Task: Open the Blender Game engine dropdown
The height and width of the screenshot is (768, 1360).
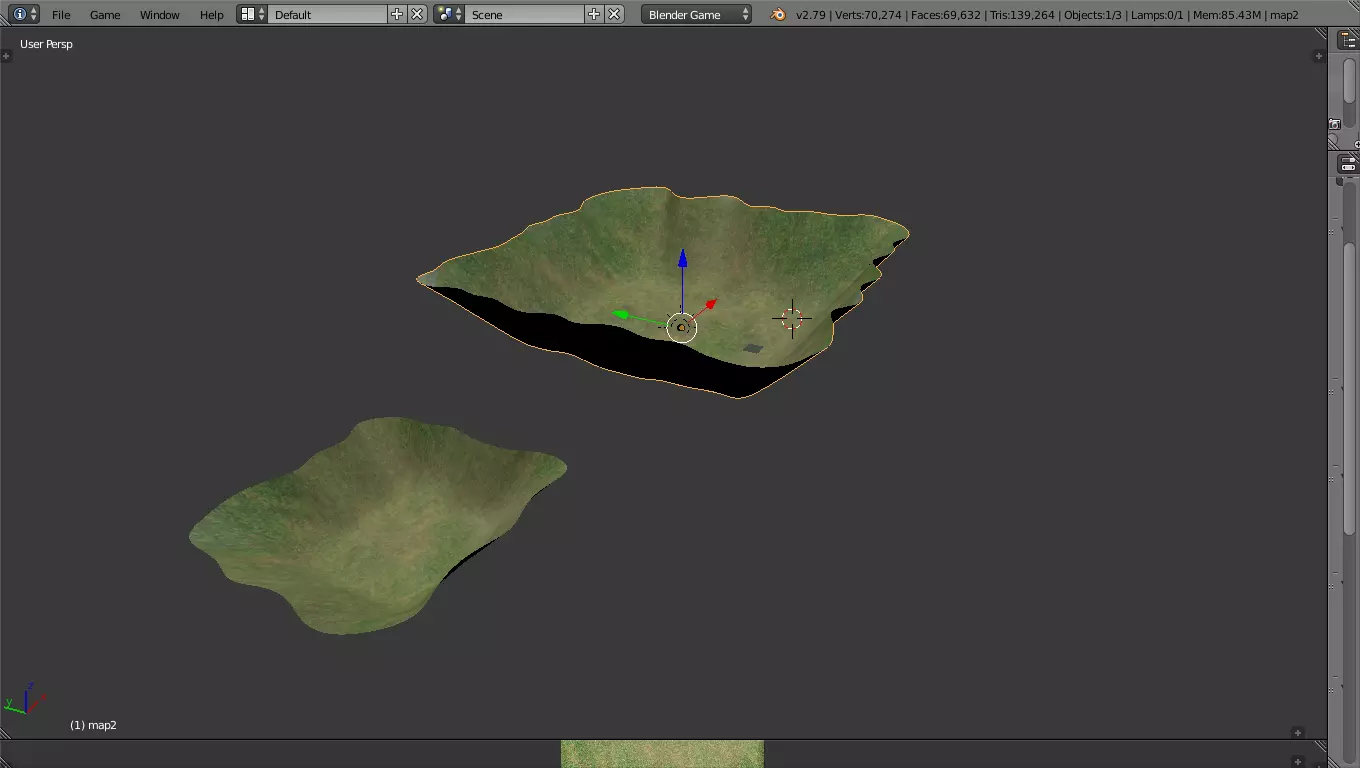Action: pos(696,14)
